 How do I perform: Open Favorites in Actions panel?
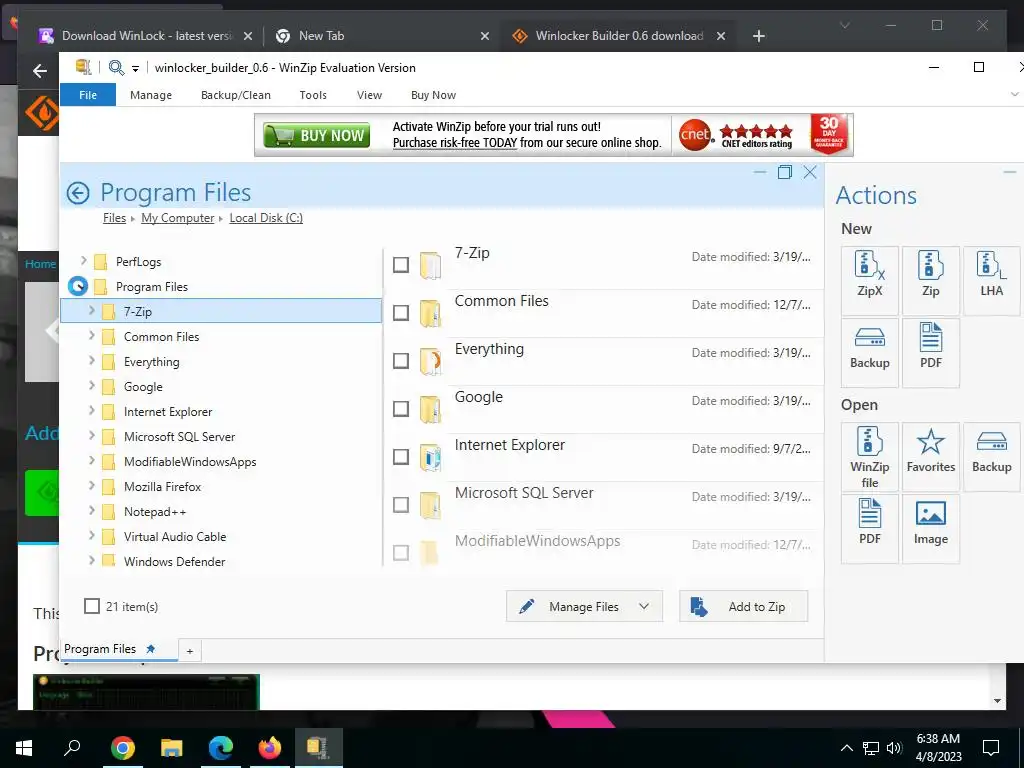(930, 456)
